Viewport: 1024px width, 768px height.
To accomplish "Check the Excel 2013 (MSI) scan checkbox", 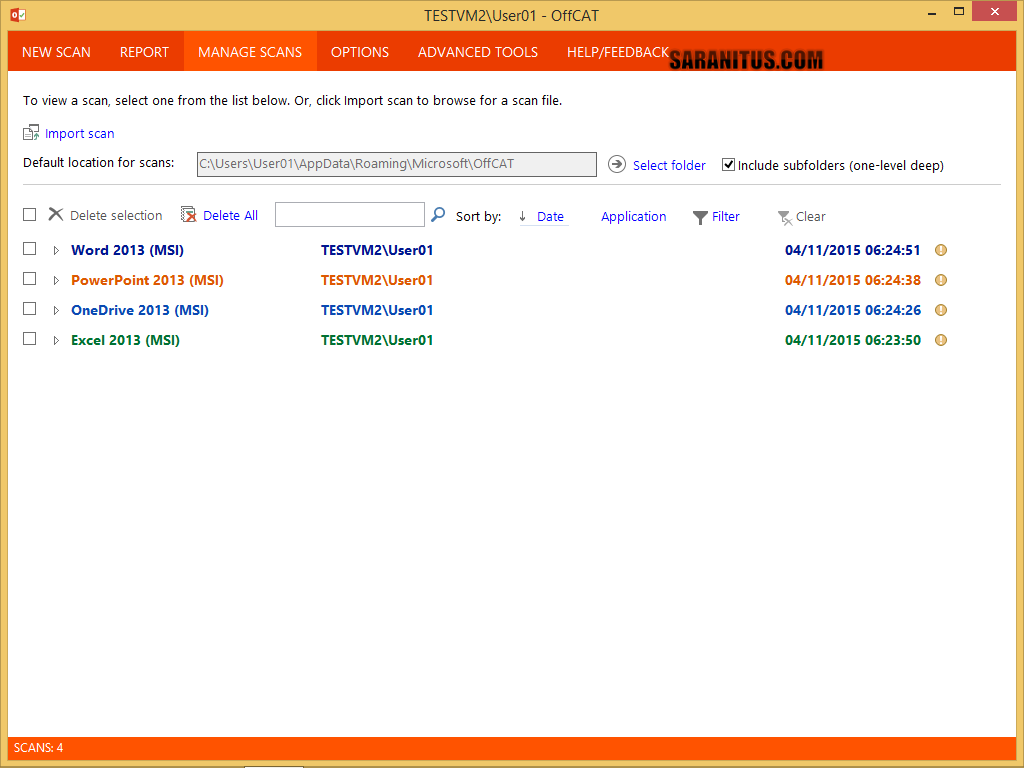I will [x=29, y=339].
